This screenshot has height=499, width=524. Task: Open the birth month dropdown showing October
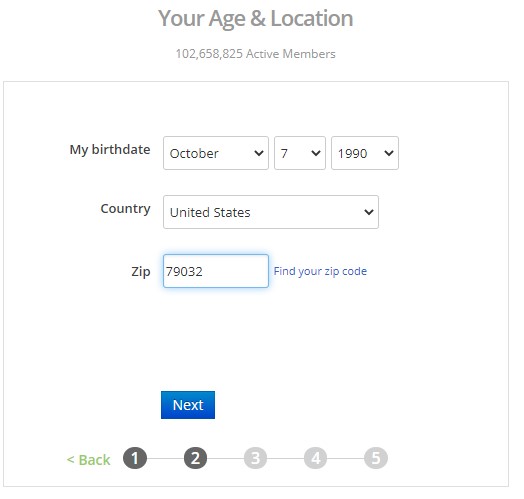point(216,153)
